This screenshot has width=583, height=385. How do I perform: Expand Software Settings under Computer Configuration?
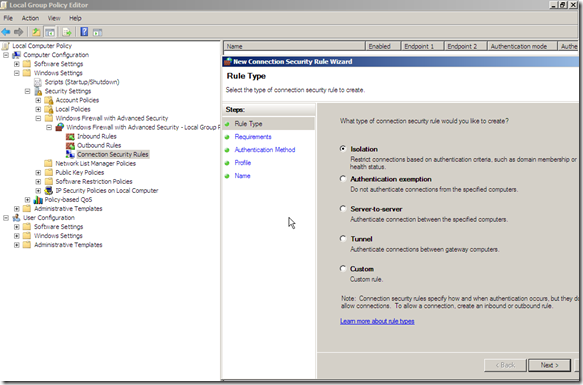click(x=16, y=64)
